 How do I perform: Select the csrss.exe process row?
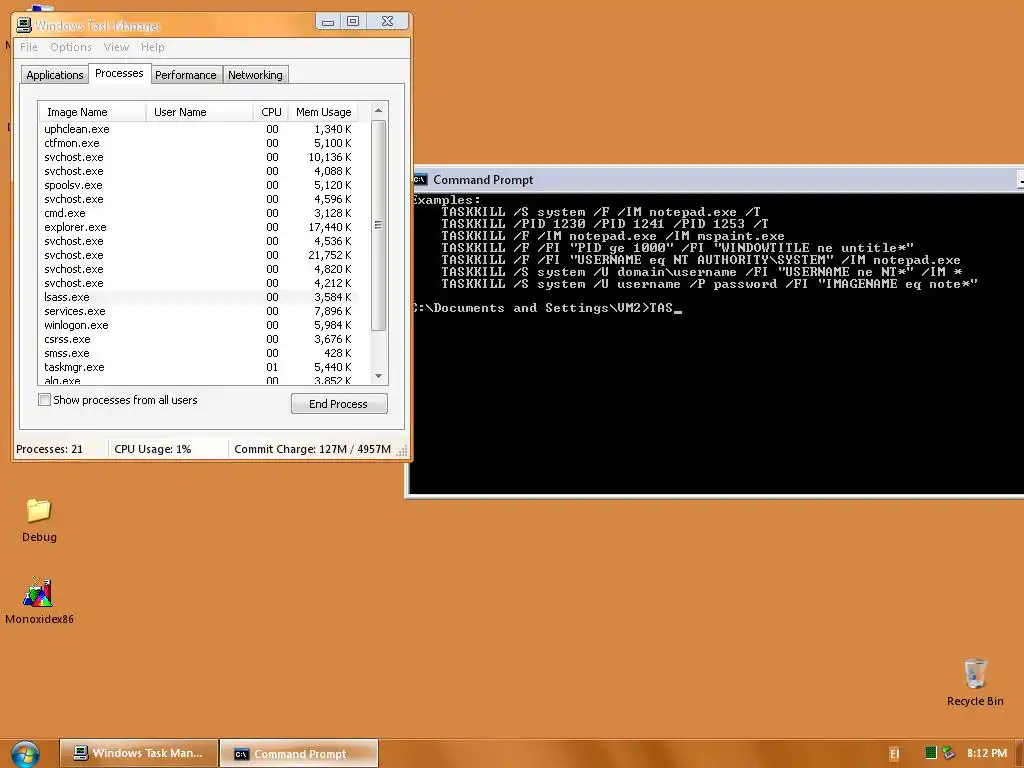pos(199,339)
